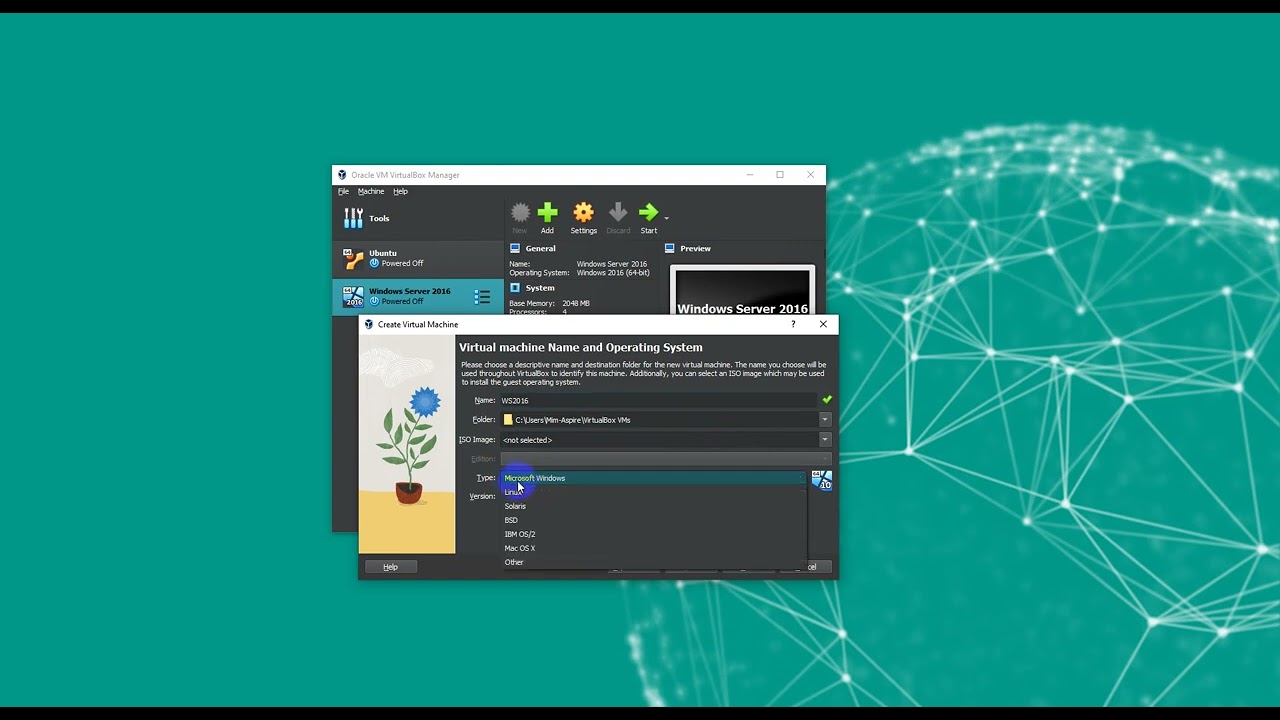The height and width of the screenshot is (720, 1280).
Task: Click the VirtualBox Manager title bar logo
Action: point(342,175)
